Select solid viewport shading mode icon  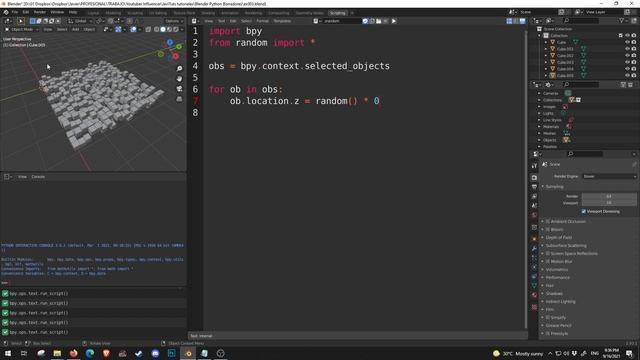pyautogui.click(x=163, y=29)
